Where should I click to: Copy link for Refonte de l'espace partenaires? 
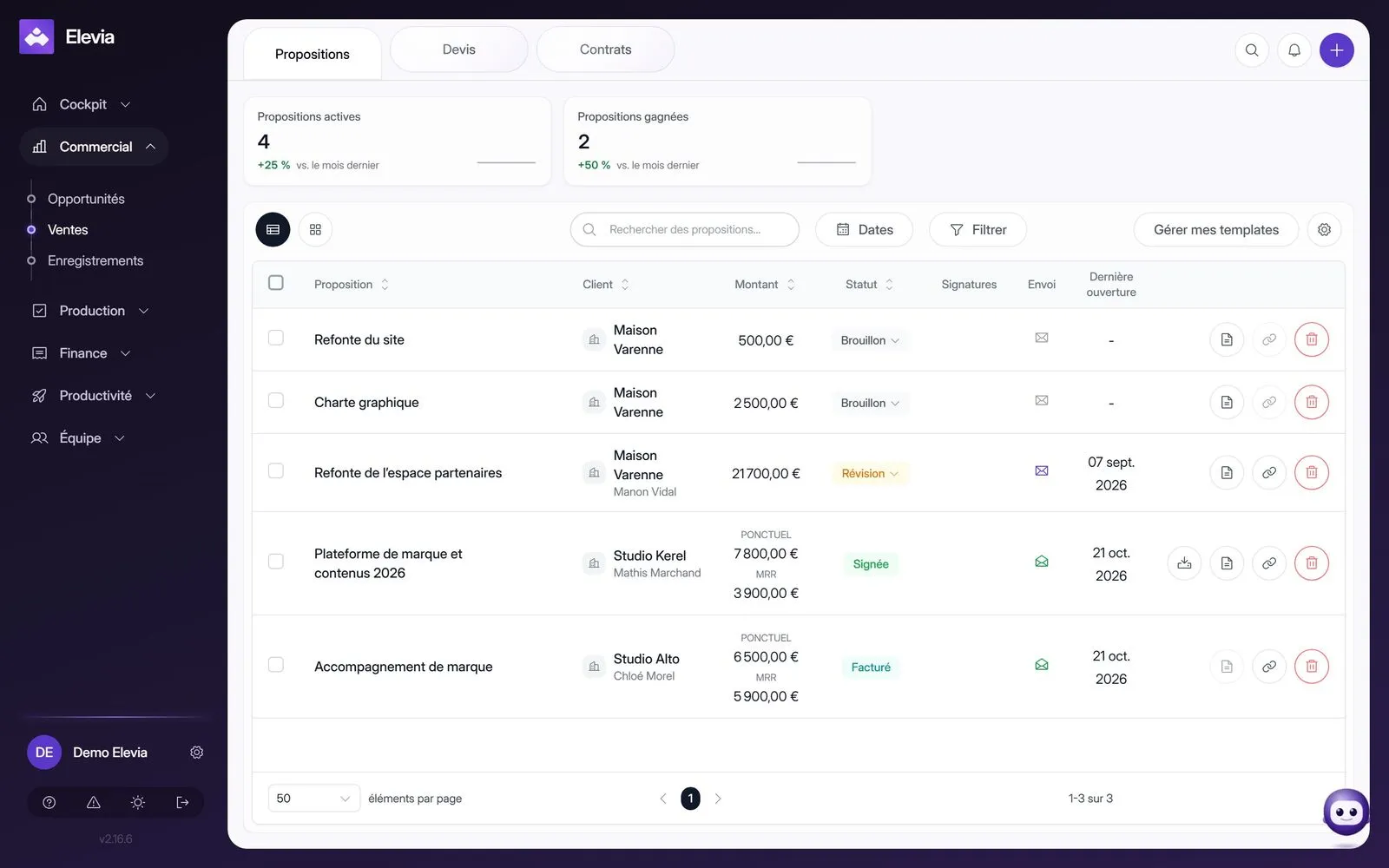click(x=1269, y=472)
